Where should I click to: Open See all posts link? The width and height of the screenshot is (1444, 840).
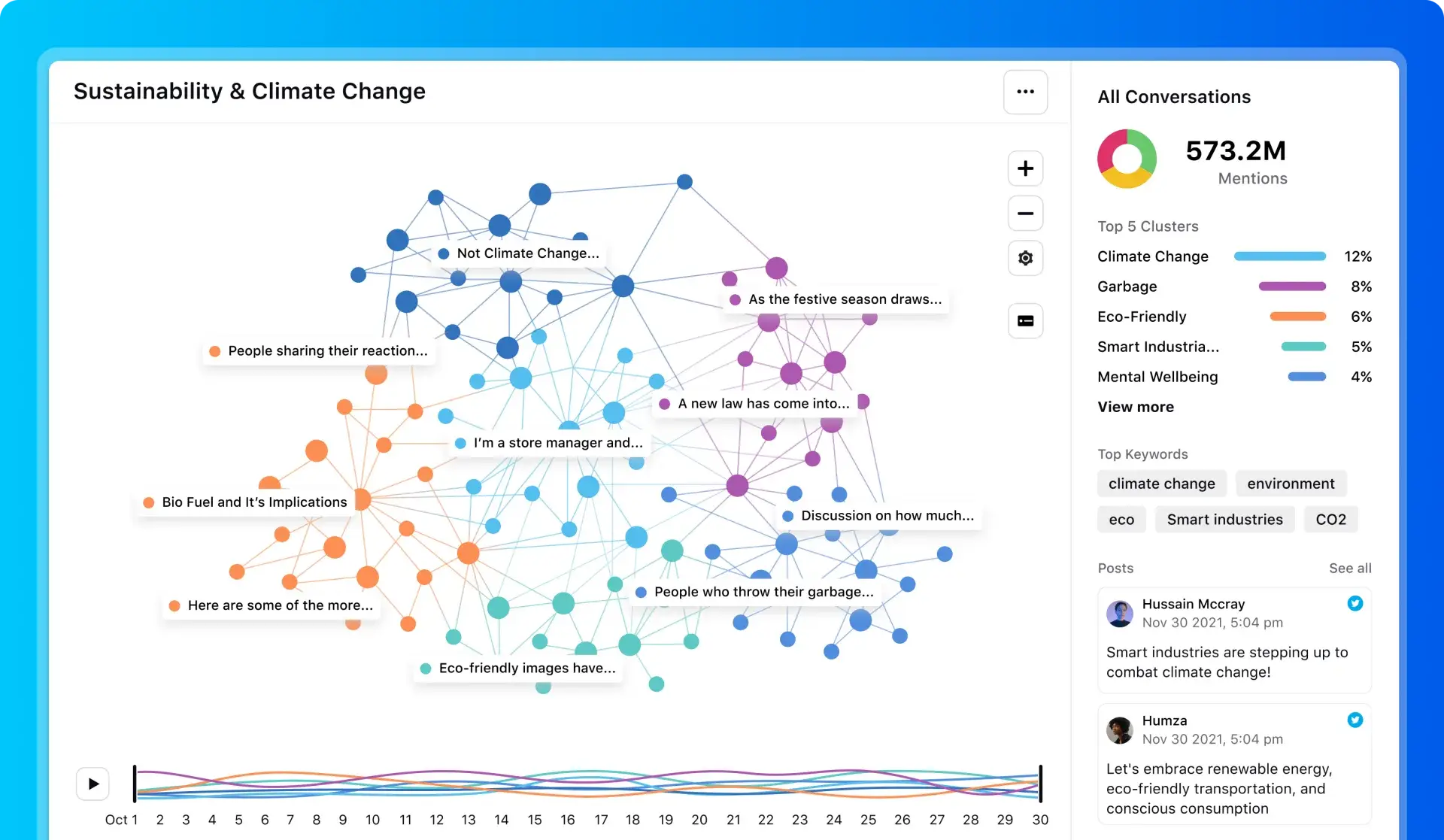coord(1349,569)
